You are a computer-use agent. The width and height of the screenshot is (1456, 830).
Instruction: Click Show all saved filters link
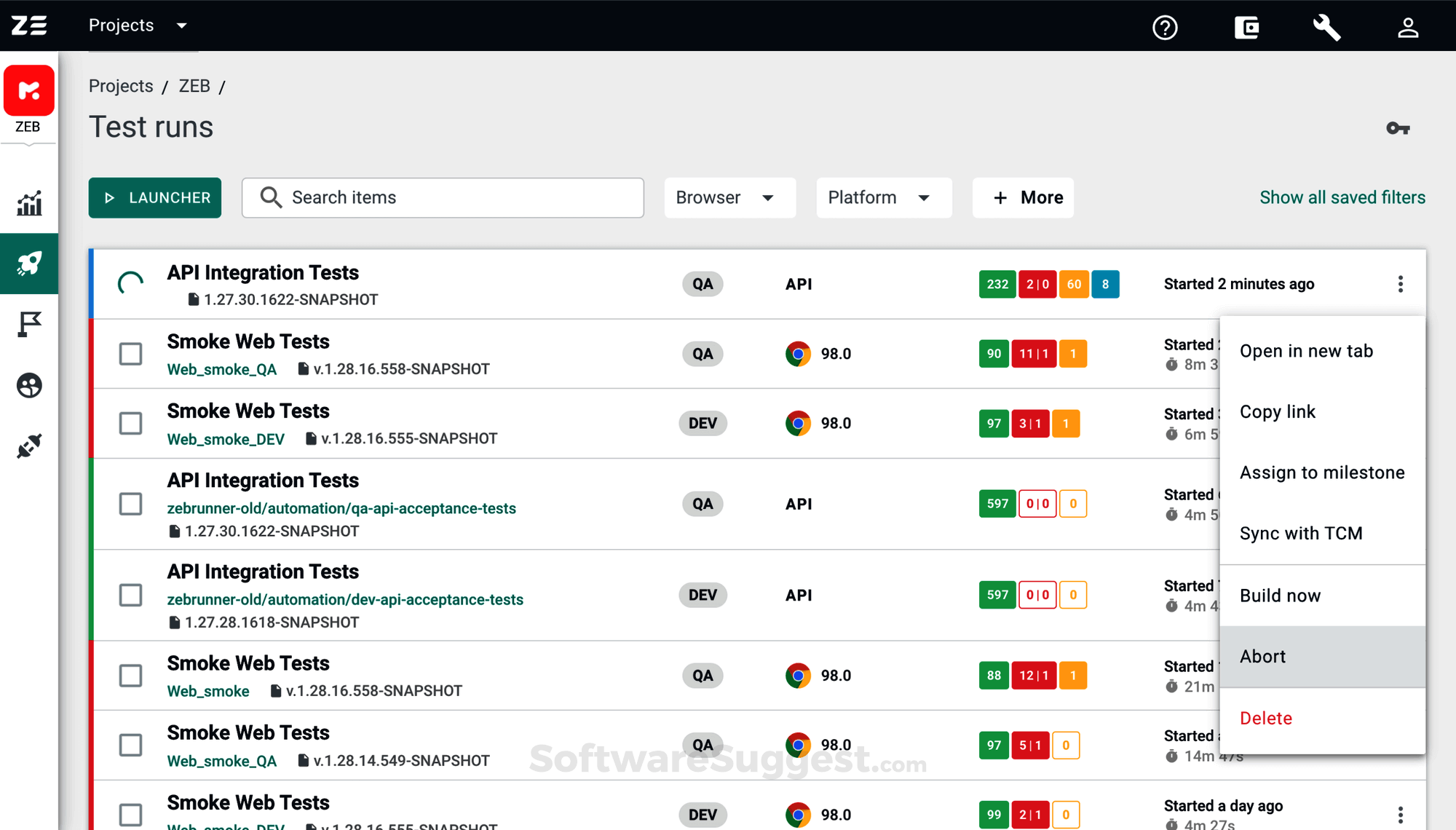pyautogui.click(x=1342, y=197)
